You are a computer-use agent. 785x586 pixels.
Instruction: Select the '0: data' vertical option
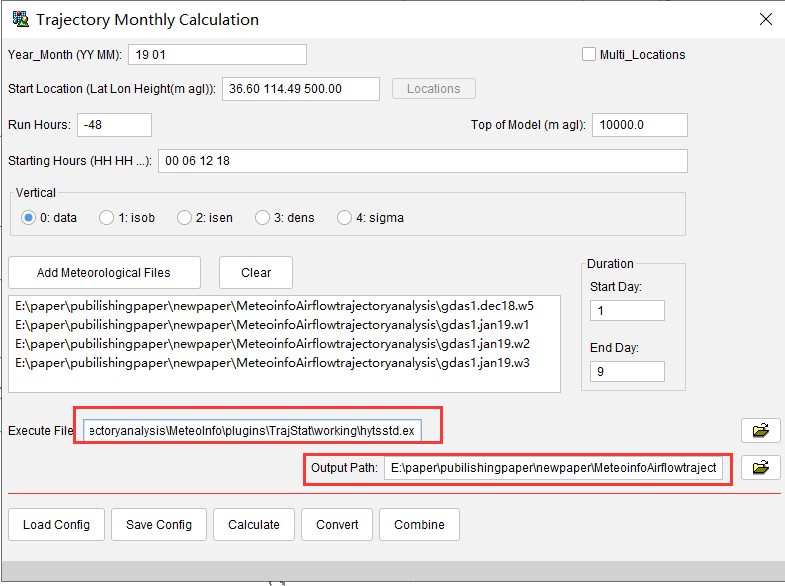tap(29, 217)
